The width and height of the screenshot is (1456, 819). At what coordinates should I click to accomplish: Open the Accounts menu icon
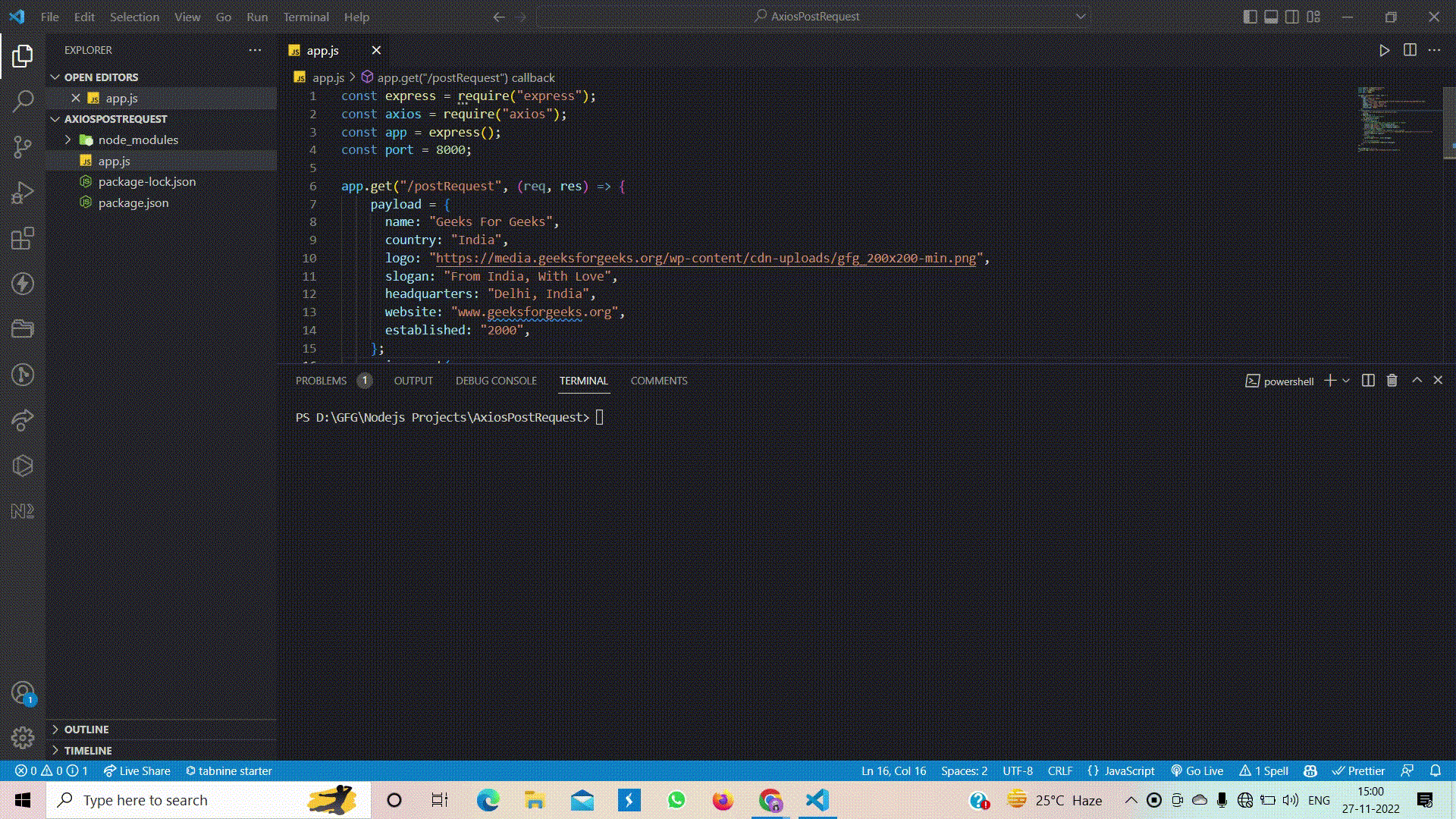coord(23,692)
